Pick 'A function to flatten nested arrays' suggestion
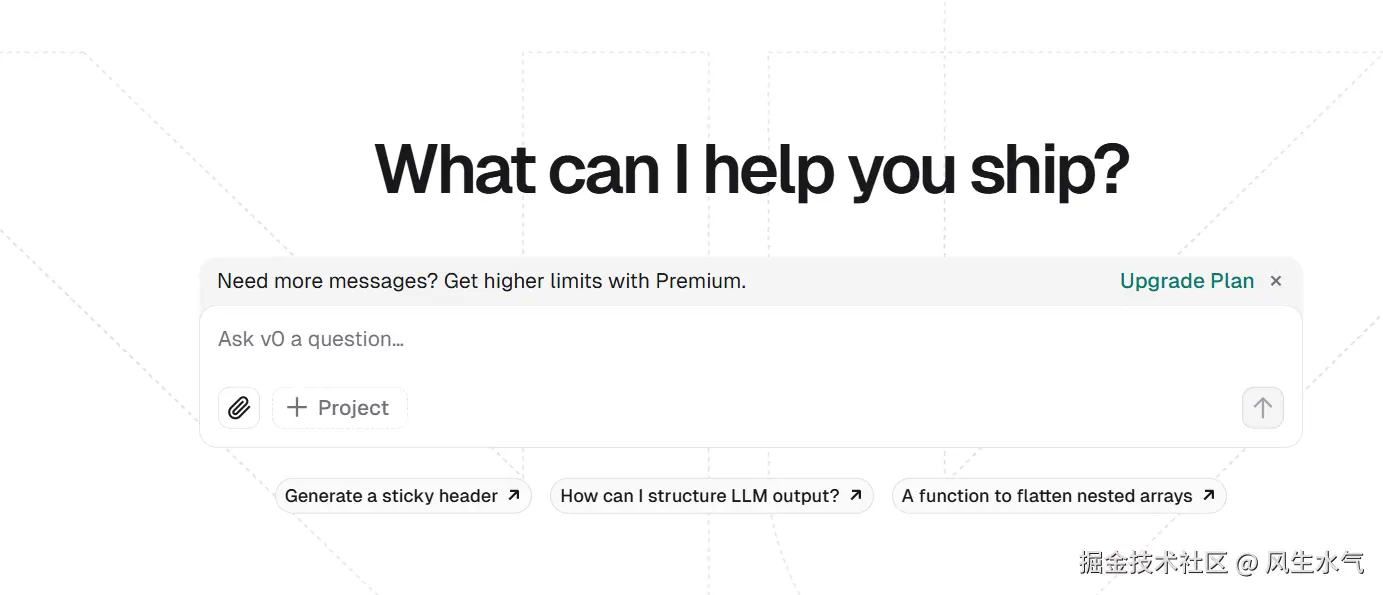The height and width of the screenshot is (595, 1383). point(1046,496)
